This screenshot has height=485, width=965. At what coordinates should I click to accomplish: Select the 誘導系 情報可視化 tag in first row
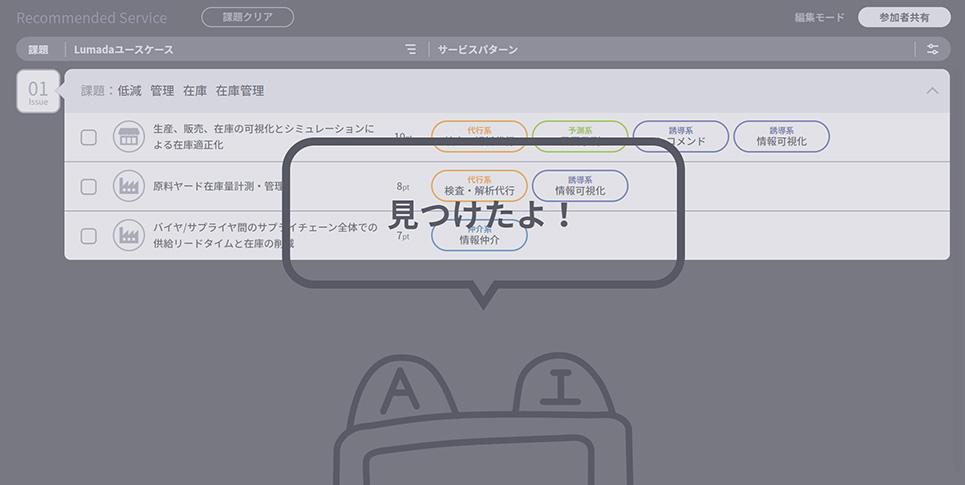point(781,137)
